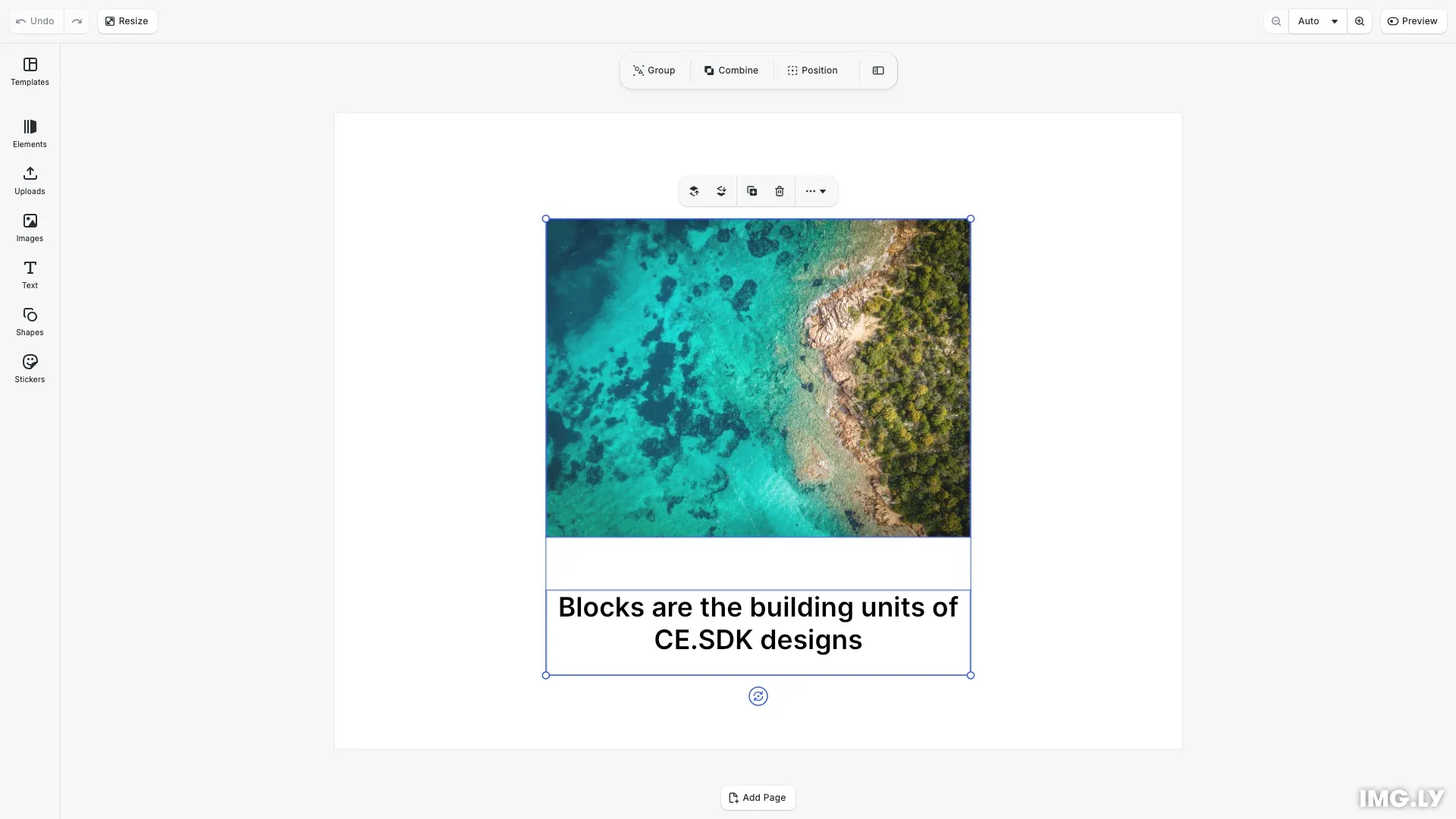The image size is (1456, 819).
Task: Send the selected block backward
Action: (x=721, y=190)
